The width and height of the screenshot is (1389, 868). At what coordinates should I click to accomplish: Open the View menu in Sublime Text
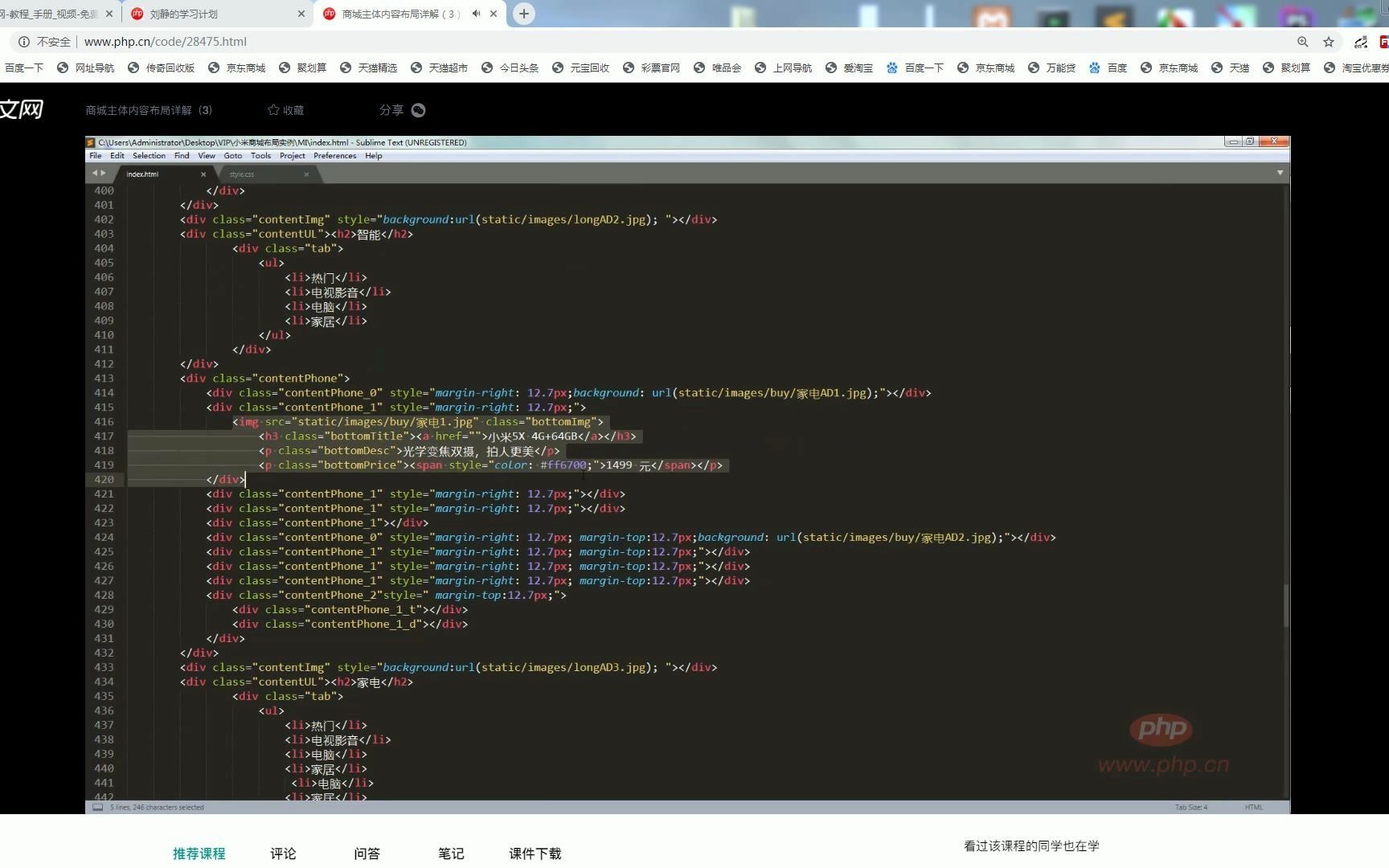click(x=207, y=156)
